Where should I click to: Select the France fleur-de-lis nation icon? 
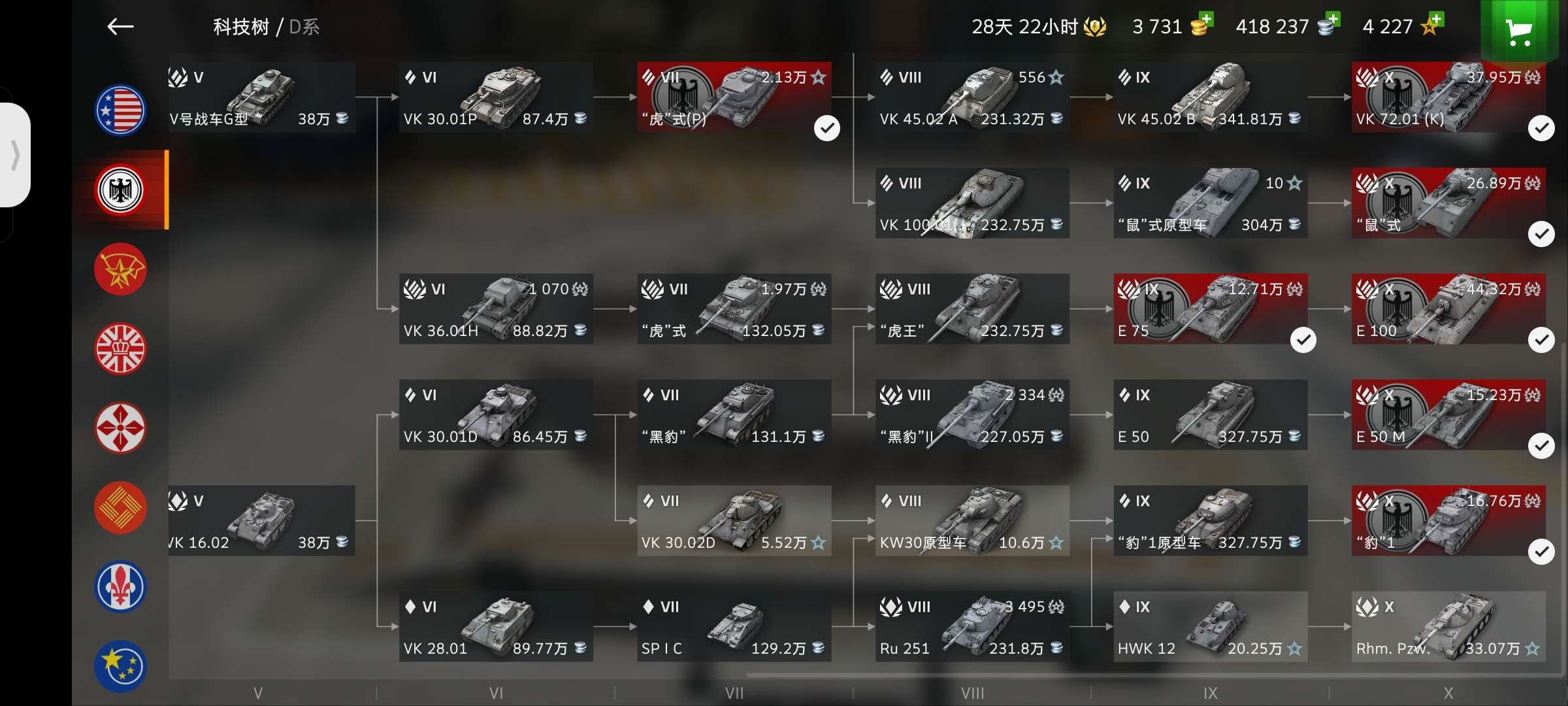(120, 587)
